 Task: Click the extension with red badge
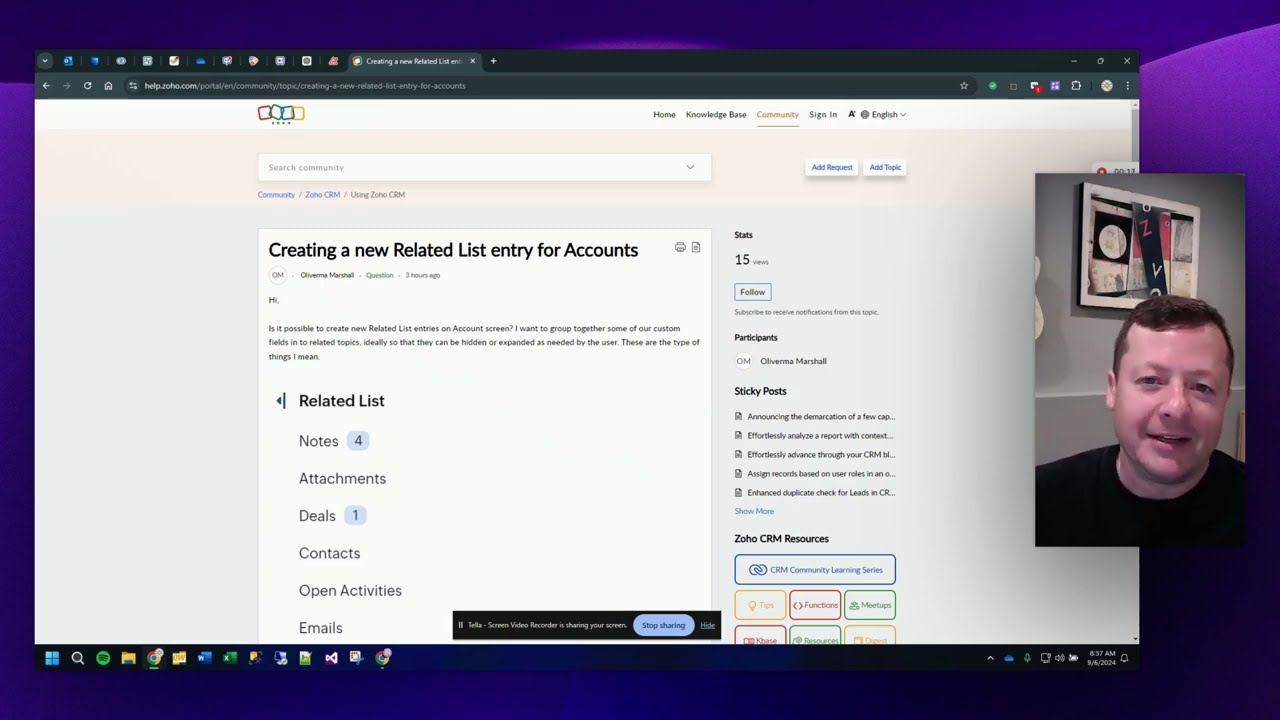tap(1035, 86)
